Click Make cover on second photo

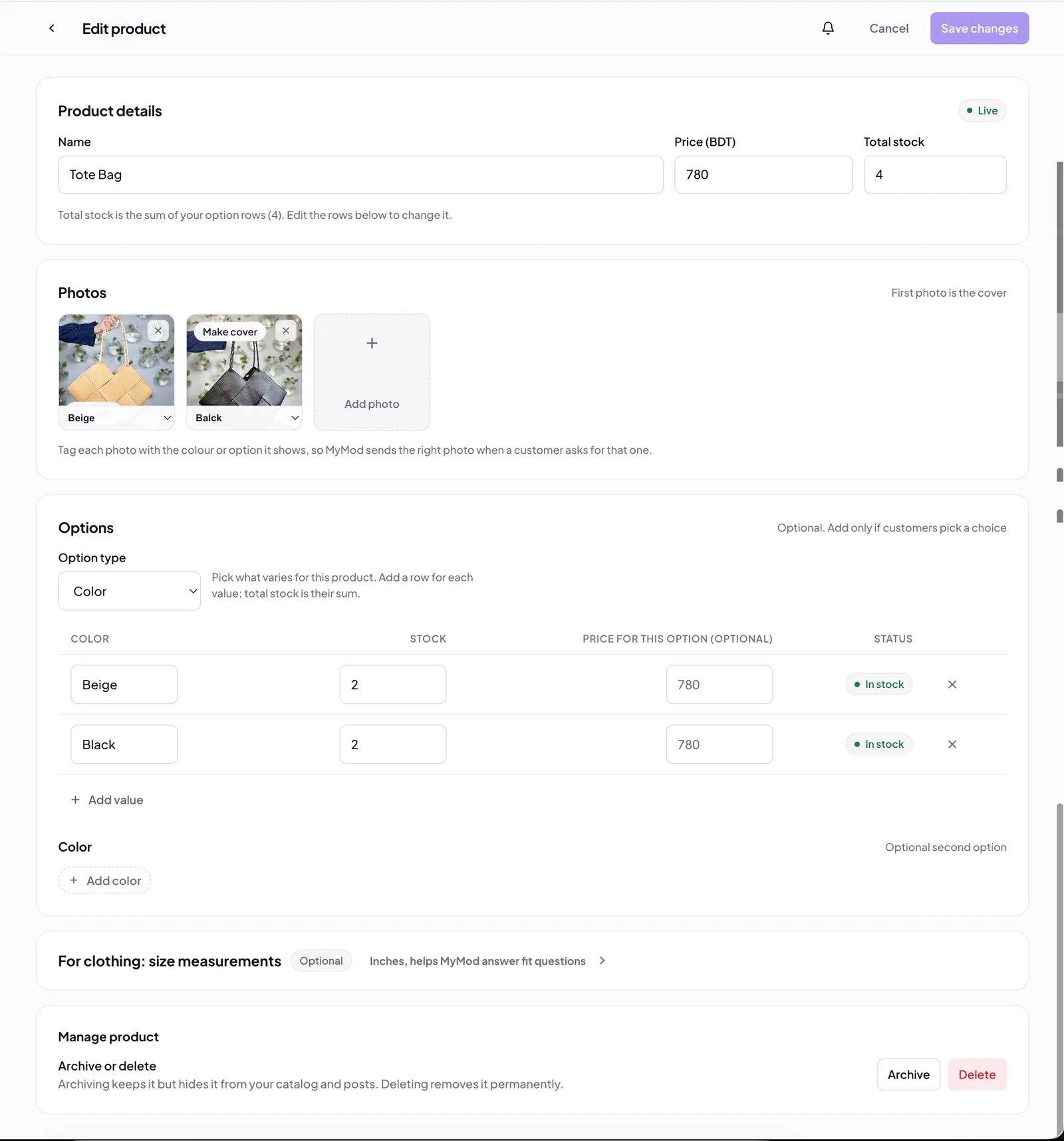click(x=229, y=332)
